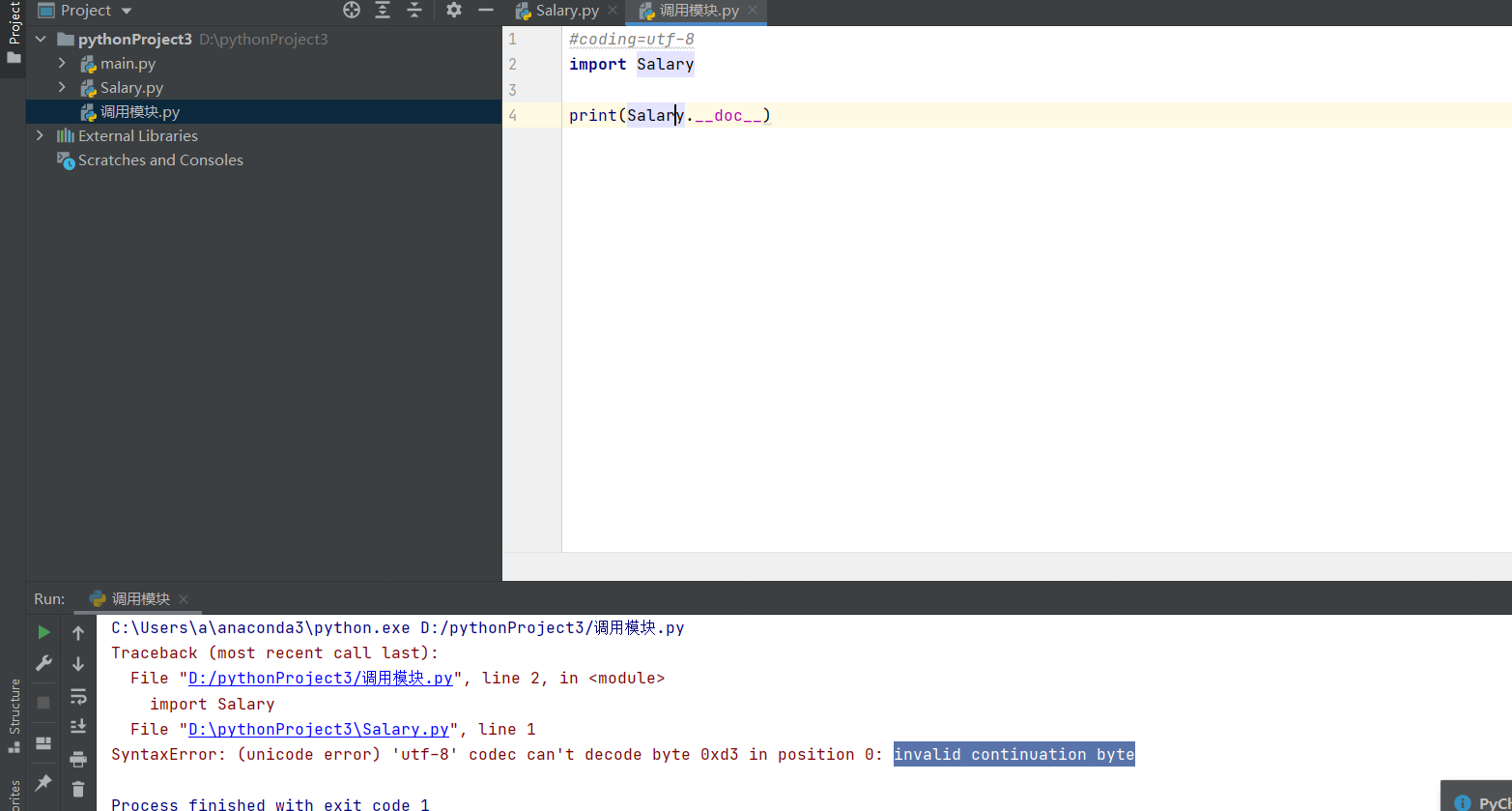Close the 调用模块 run tab

184,599
